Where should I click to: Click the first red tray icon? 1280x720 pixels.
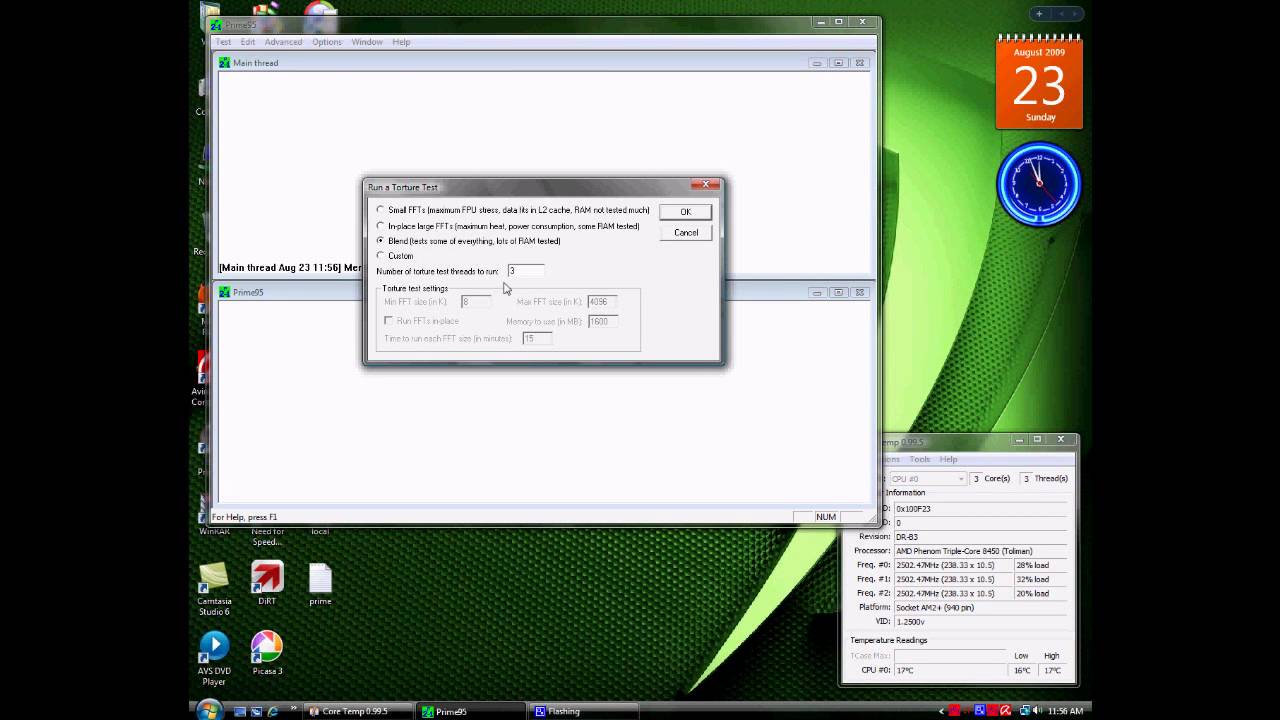click(955, 712)
